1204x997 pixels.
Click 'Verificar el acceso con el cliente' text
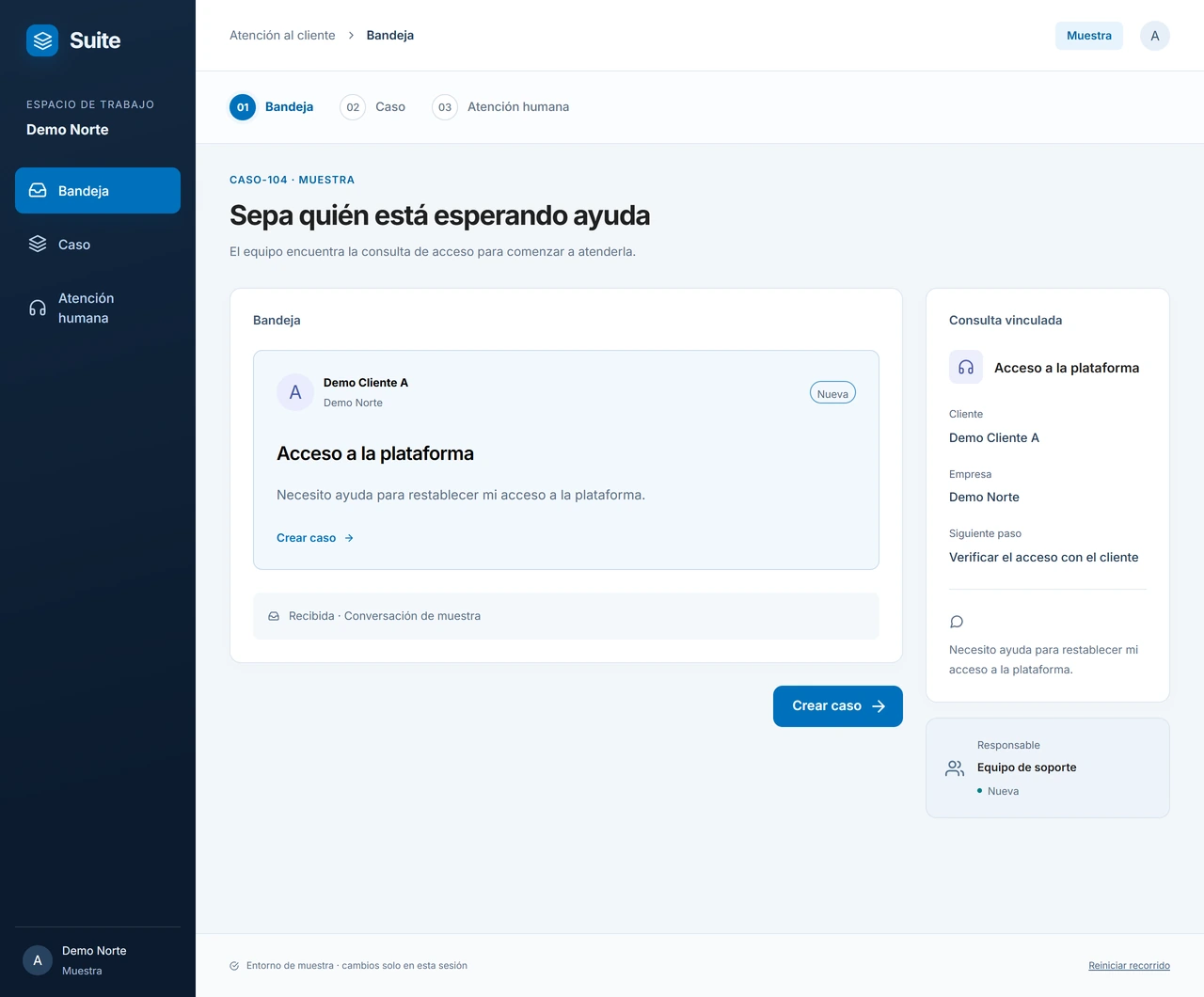click(1043, 557)
